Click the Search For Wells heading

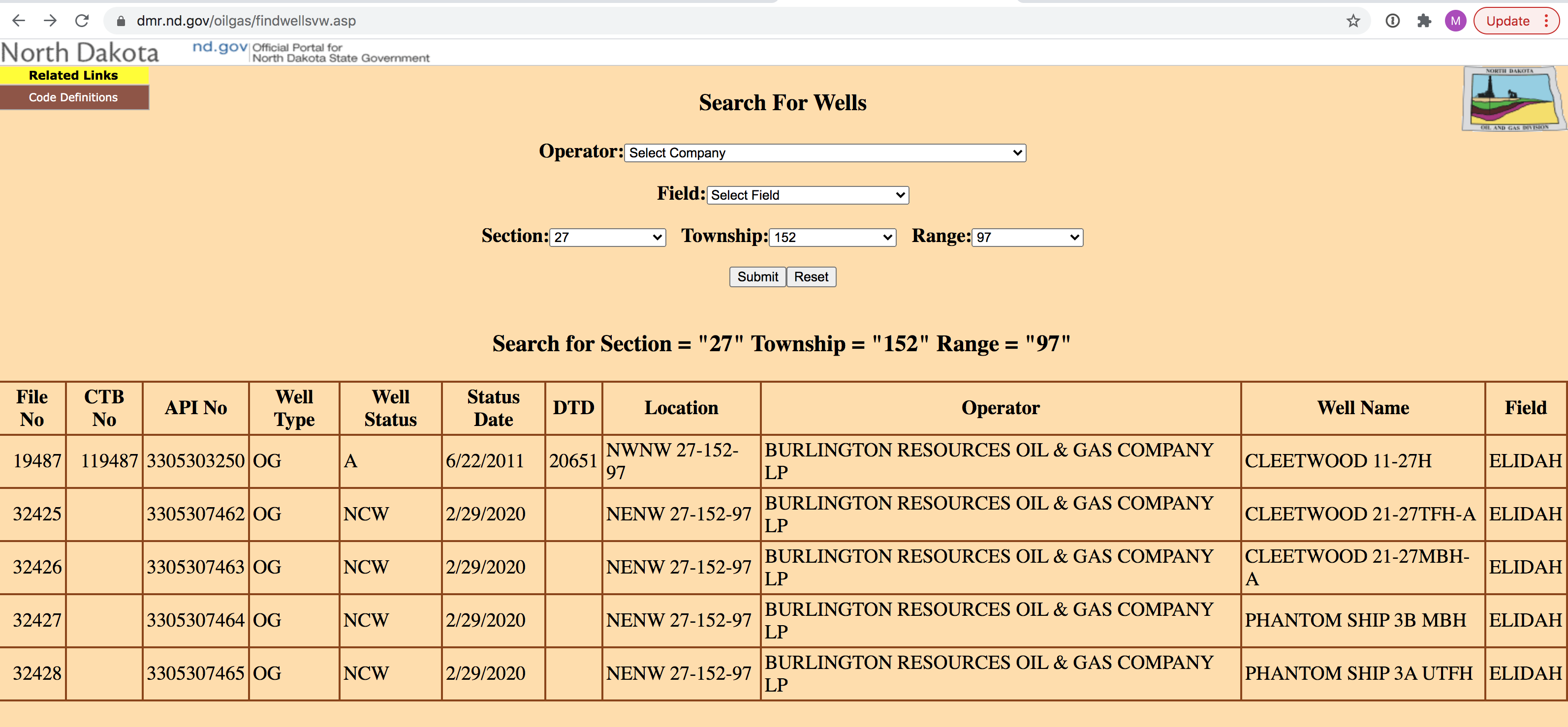tap(782, 103)
